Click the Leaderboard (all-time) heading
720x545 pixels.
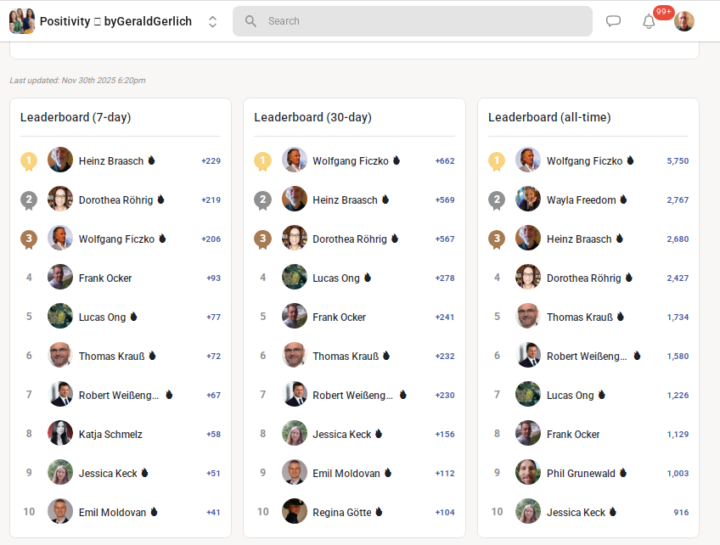coord(549,118)
